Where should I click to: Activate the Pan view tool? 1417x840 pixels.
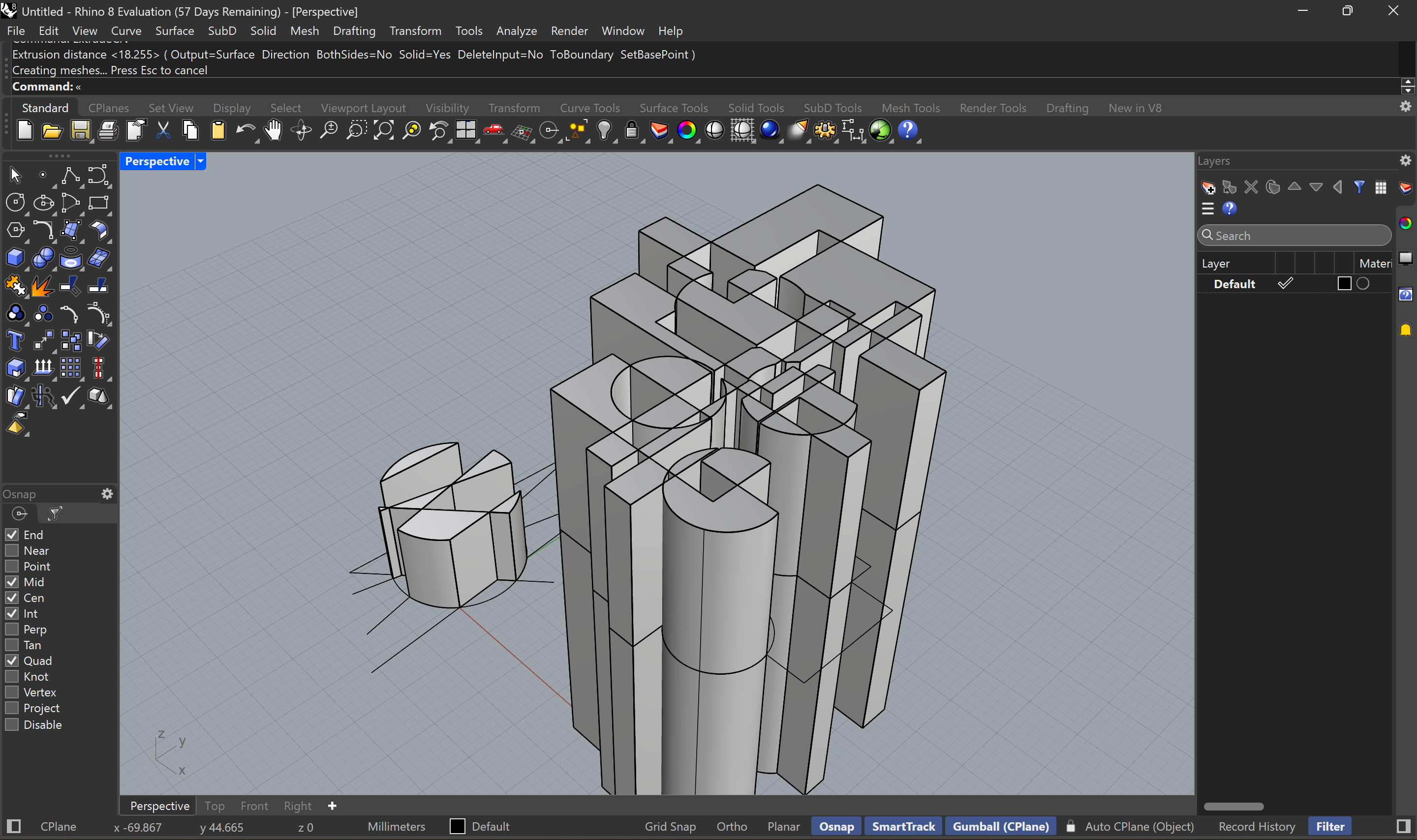[272, 130]
